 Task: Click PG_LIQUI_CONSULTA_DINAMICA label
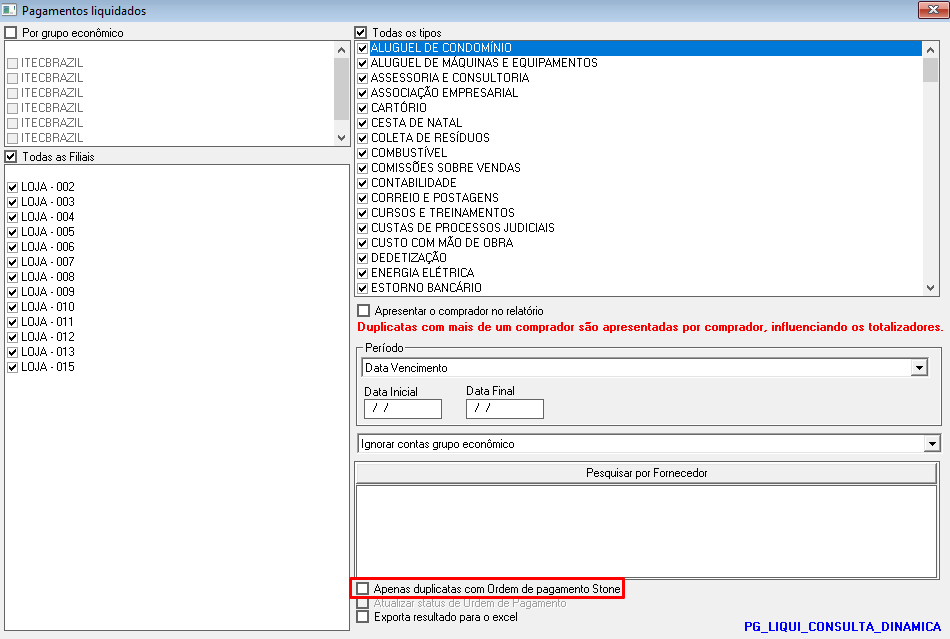[842, 627]
